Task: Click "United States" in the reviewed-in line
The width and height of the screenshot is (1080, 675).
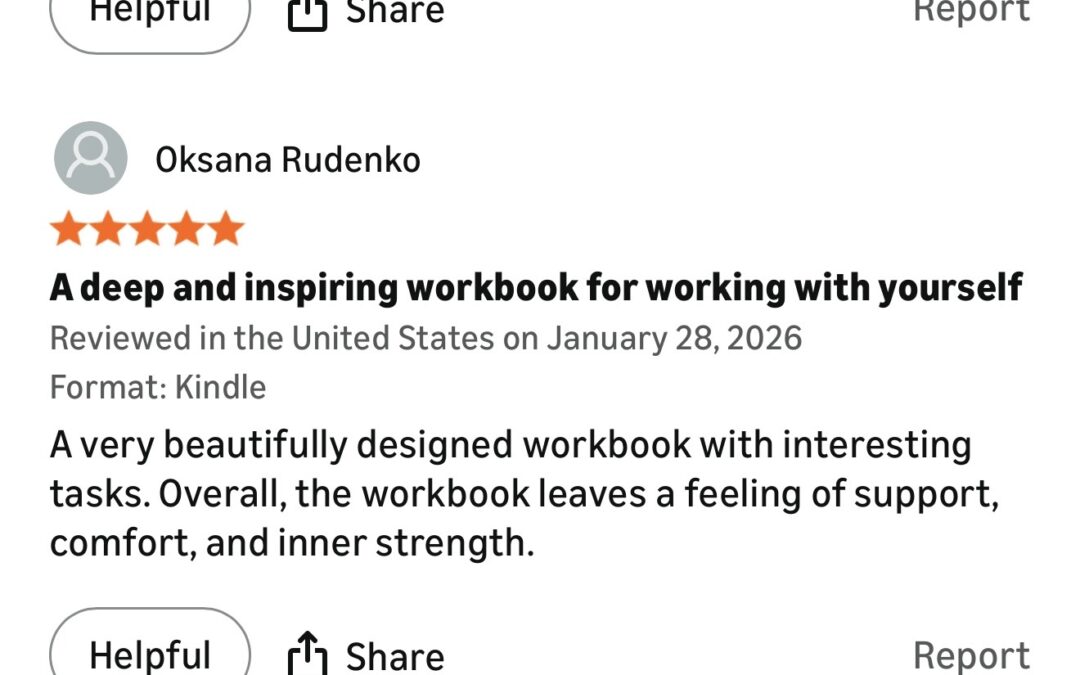Action: [x=392, y=338]
